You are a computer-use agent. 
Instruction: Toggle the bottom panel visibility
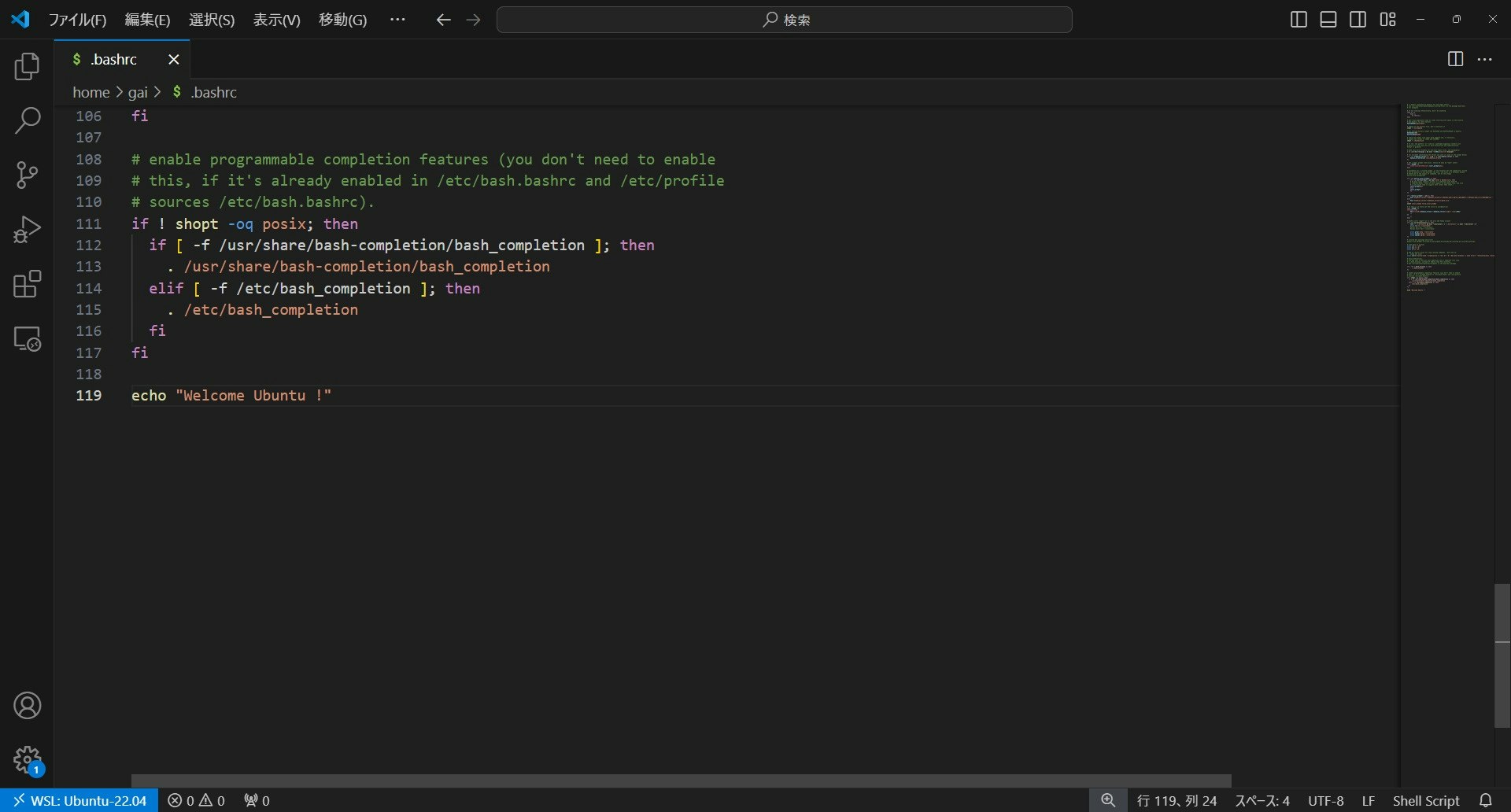tap(1328, 20)
